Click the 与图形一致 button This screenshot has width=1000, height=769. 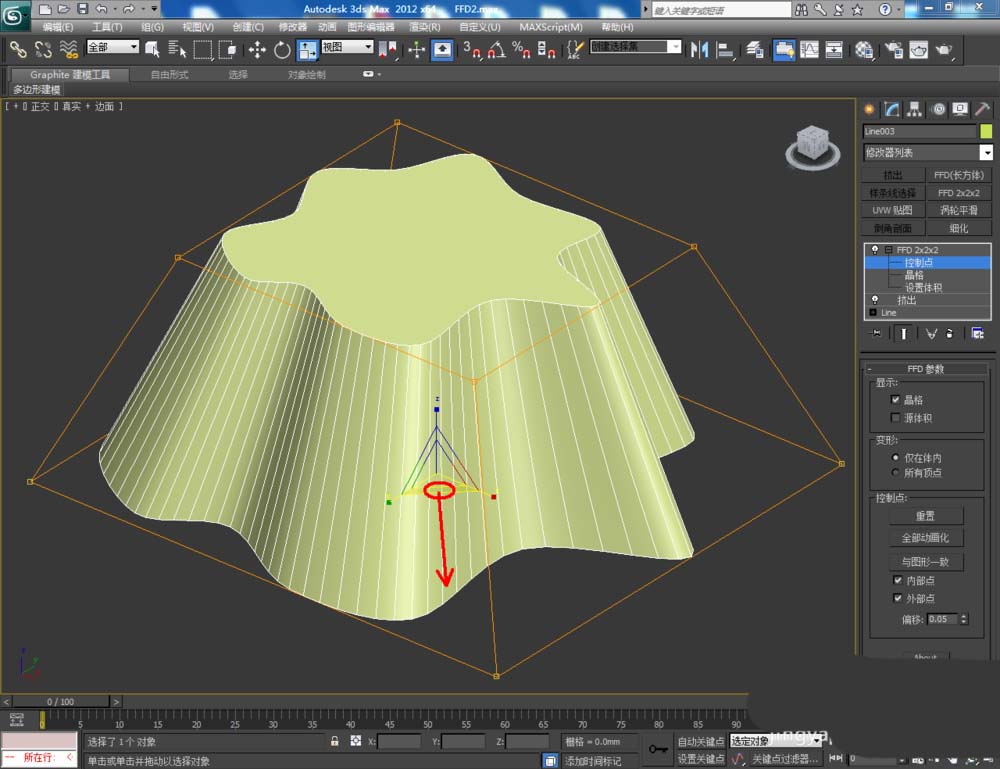point(925,562)
